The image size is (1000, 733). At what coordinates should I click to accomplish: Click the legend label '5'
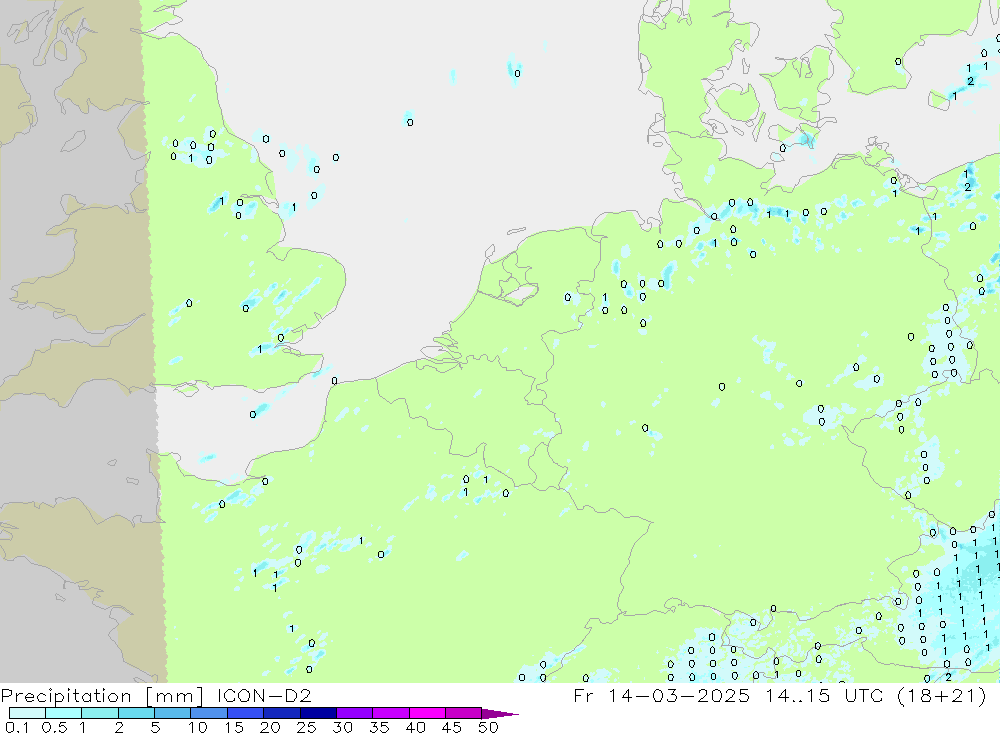click(x=155, y=727)
